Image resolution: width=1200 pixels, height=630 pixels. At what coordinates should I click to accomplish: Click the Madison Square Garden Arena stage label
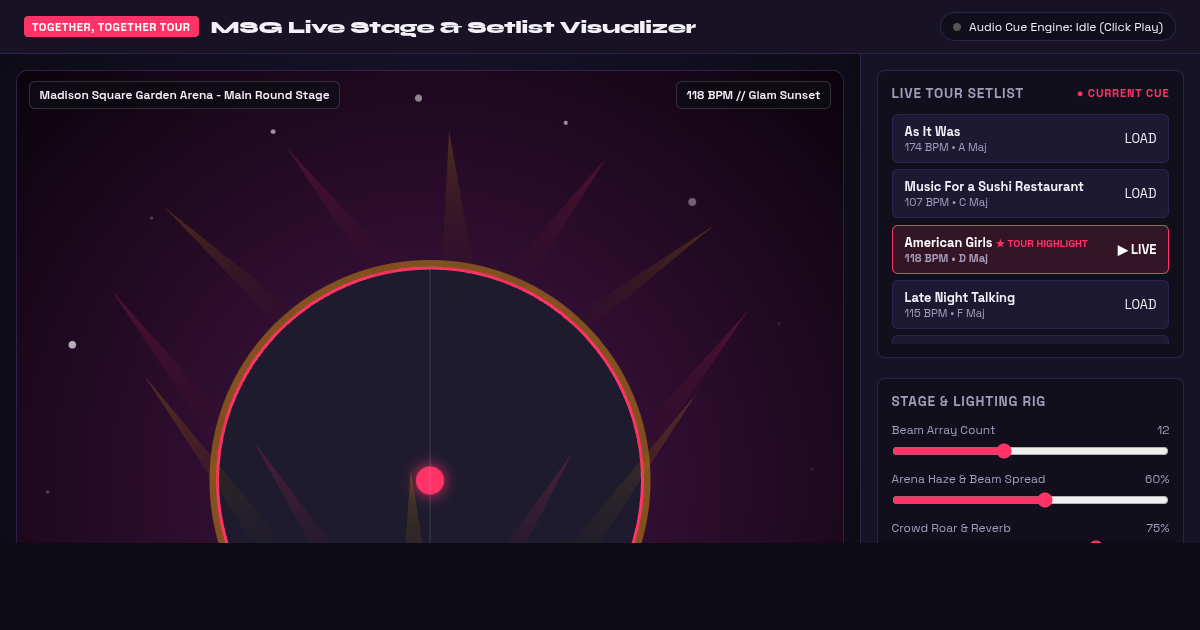click(185, 95)
